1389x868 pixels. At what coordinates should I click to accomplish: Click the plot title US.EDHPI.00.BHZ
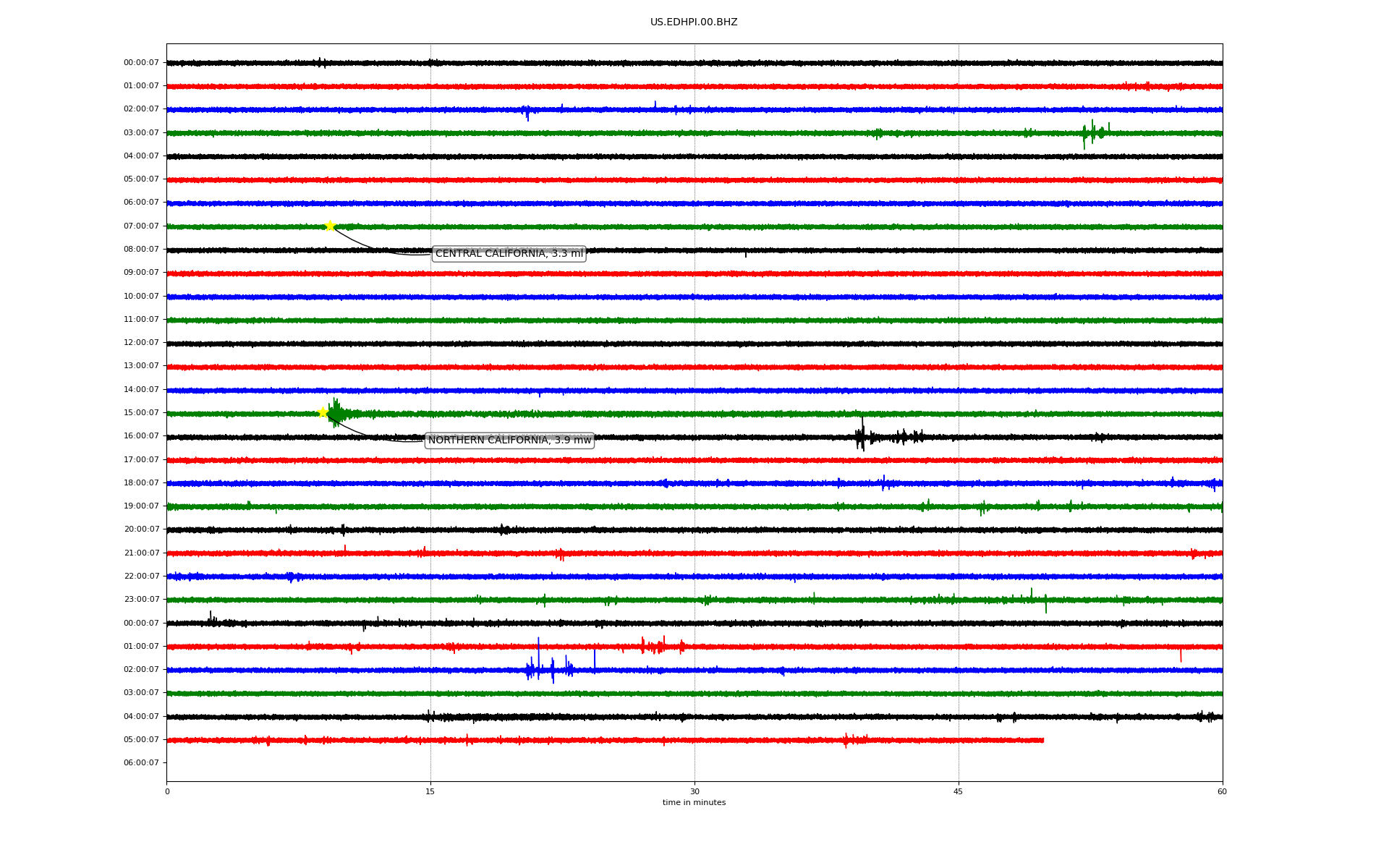point(694,22)
